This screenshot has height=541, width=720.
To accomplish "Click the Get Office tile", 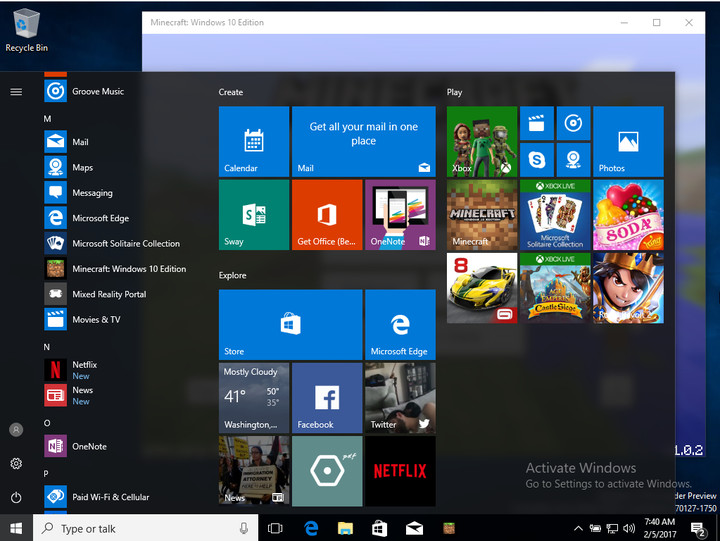I will (x=327, y=215).
